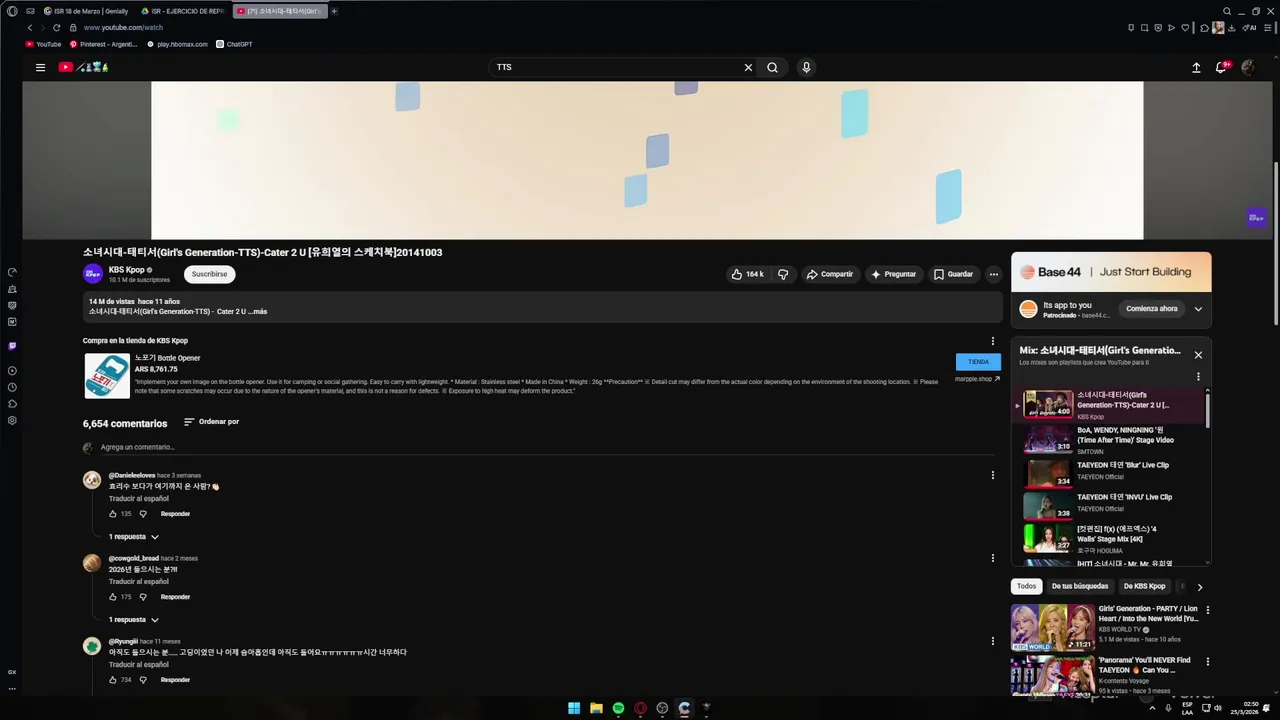The image size is (1280, 720).
Task: Click the TIENDA store button
Action: pos(978,362)
